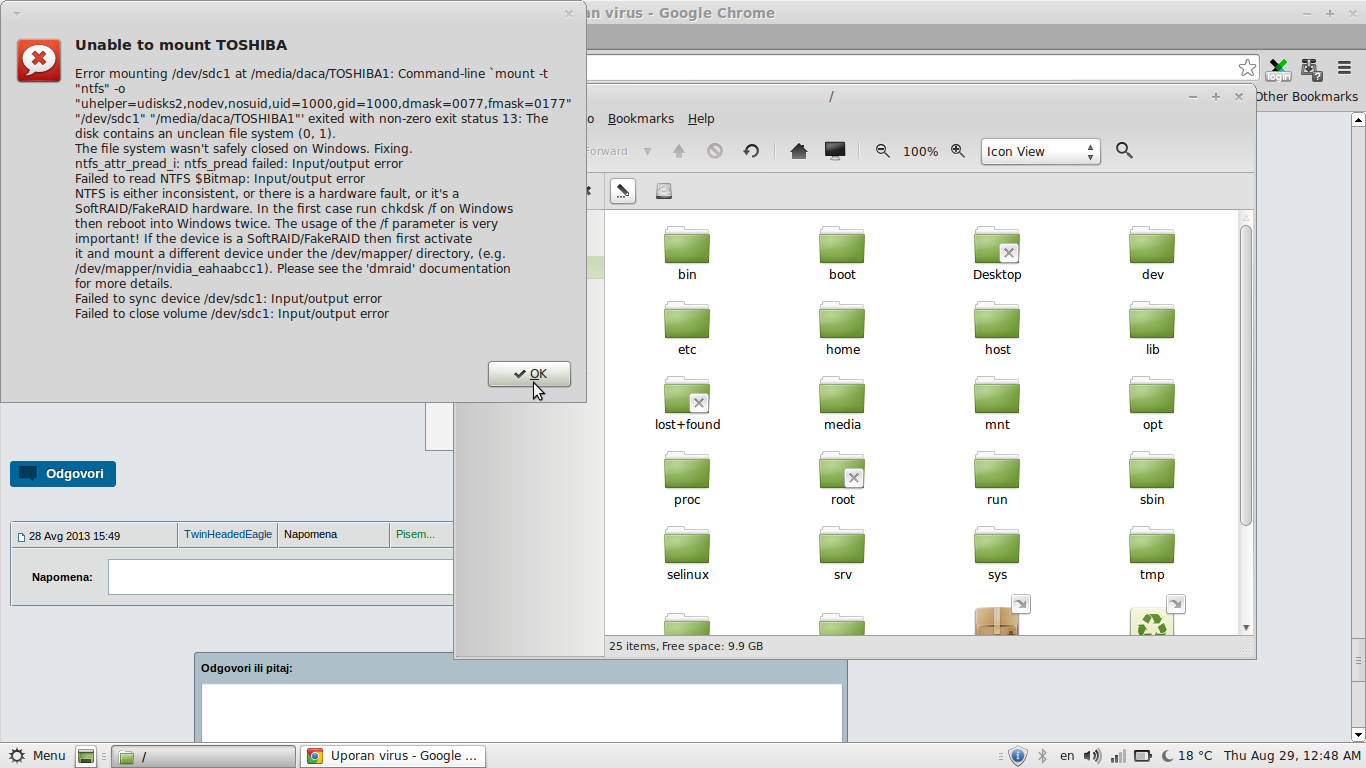Image resolution: width=1366 pixels, height=768 pixels.
Task: Open the 'en' keyboard layout indicator
Action: pyautogui.click(x=1067, y=756)
